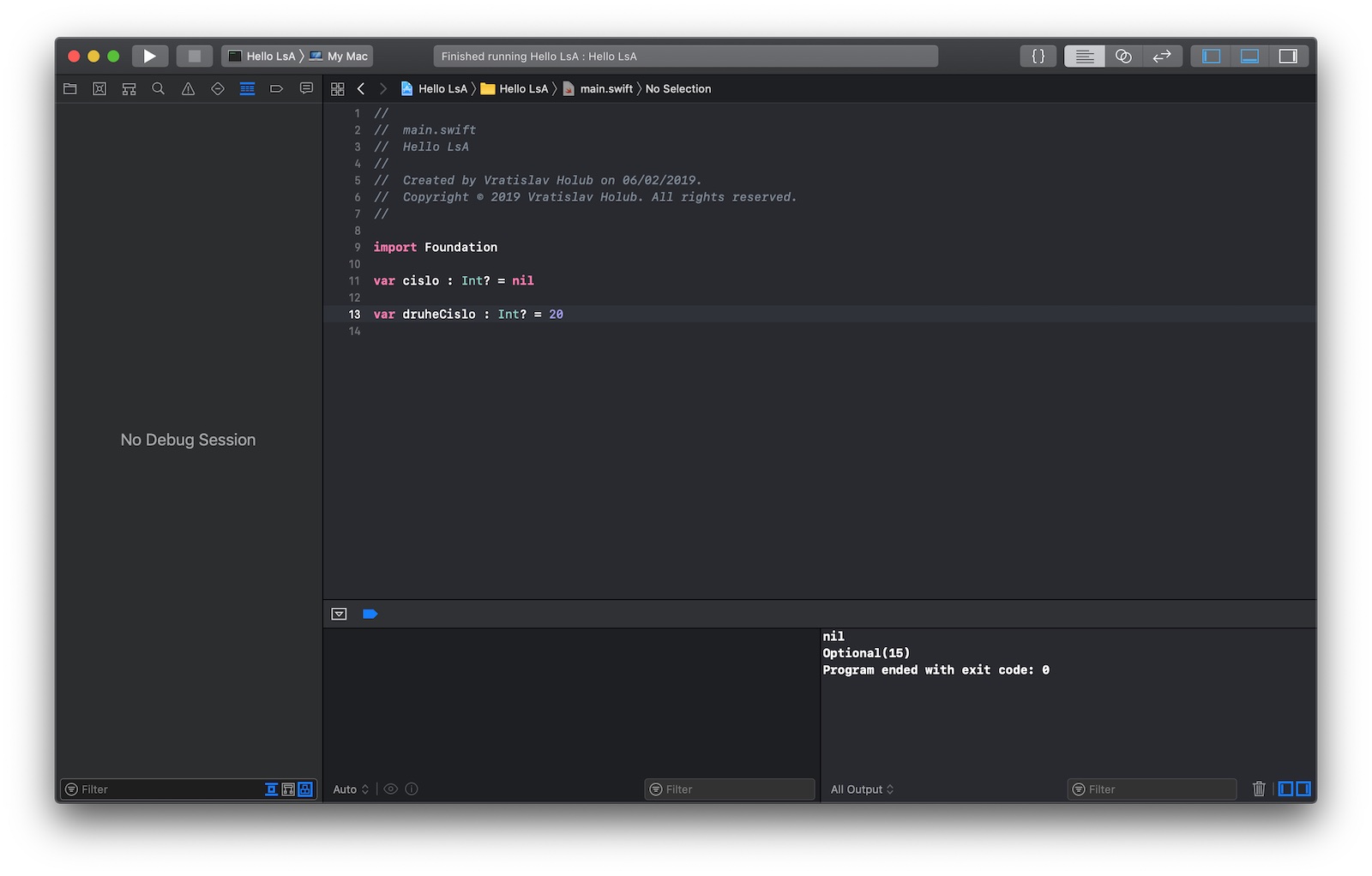Viewport: 1372px width, 876px height.
Task: Toggle the variables view pane
Action: click(1285, 789)
